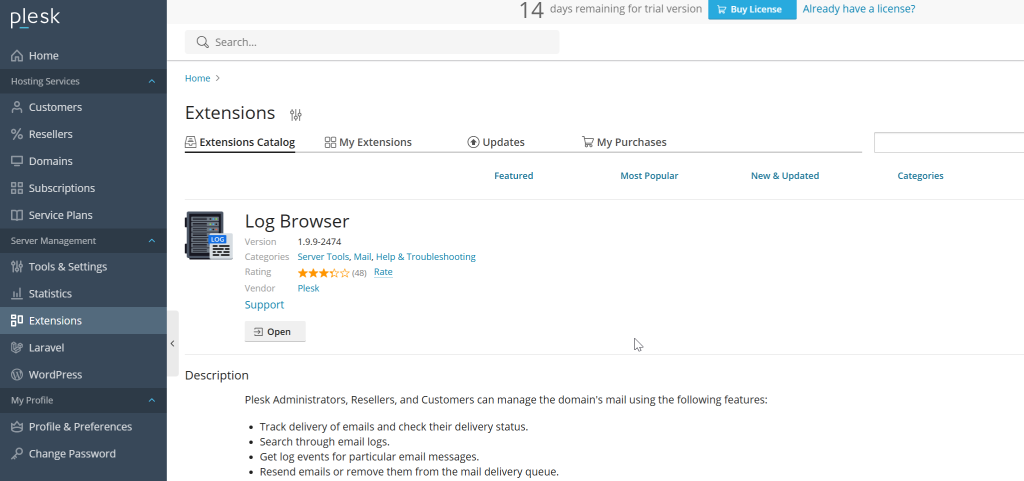This screenshot has height=481, width=1024.
Task: Click the Change Password key icon
Action: click(17, 454)
